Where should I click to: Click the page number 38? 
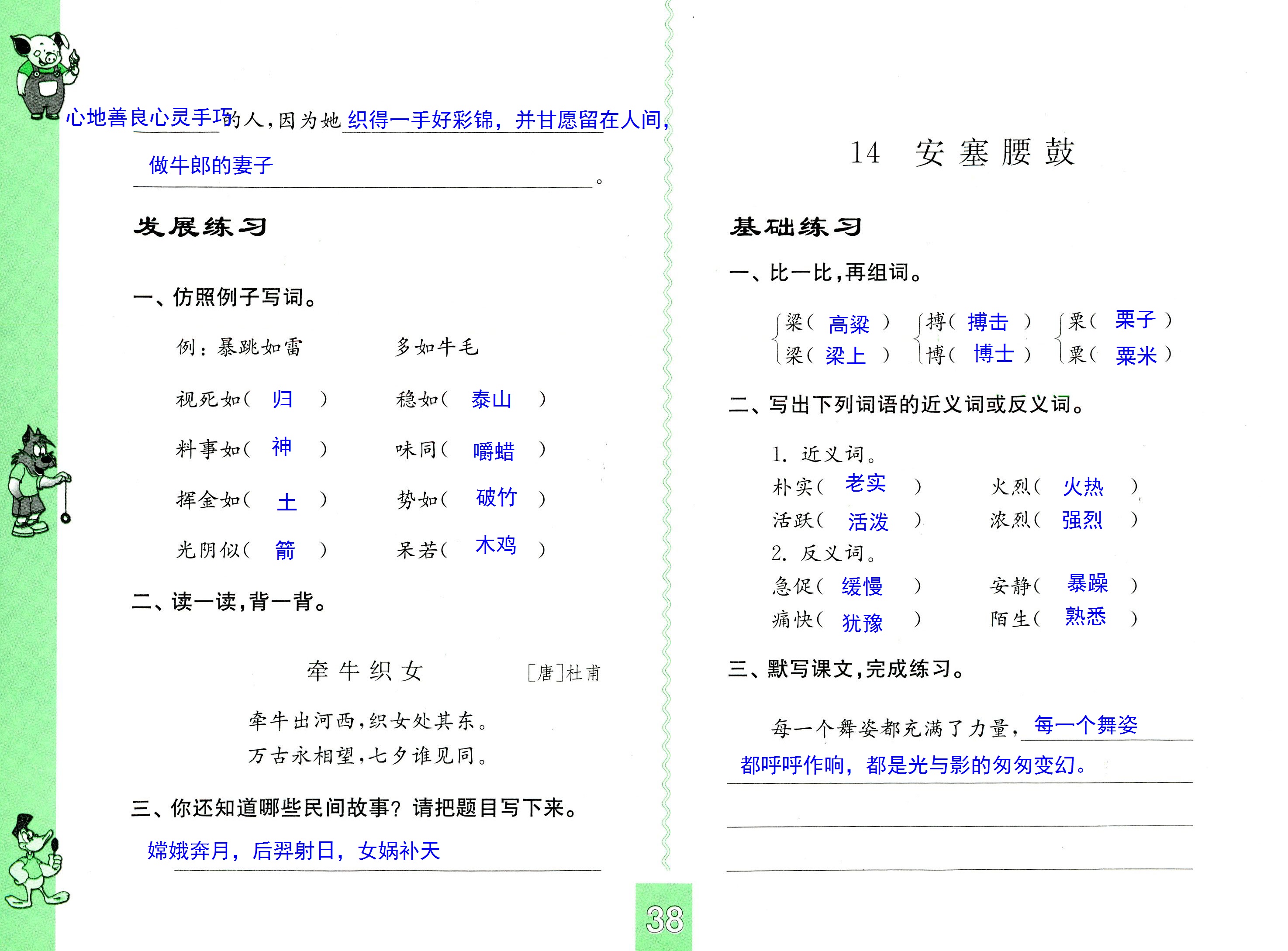pos(664,919)
